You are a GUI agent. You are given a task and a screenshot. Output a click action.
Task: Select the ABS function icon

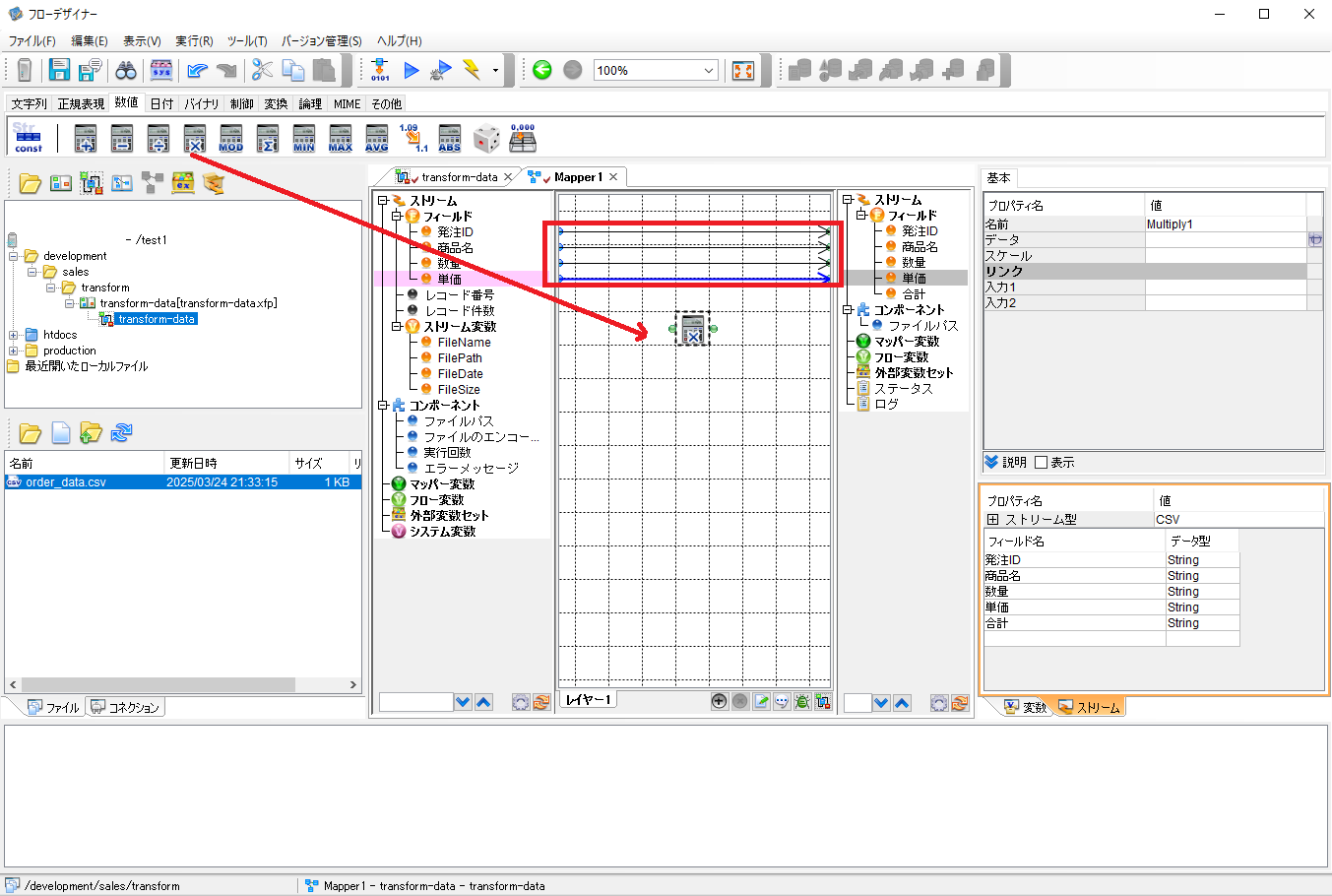(x=450, y=139)
